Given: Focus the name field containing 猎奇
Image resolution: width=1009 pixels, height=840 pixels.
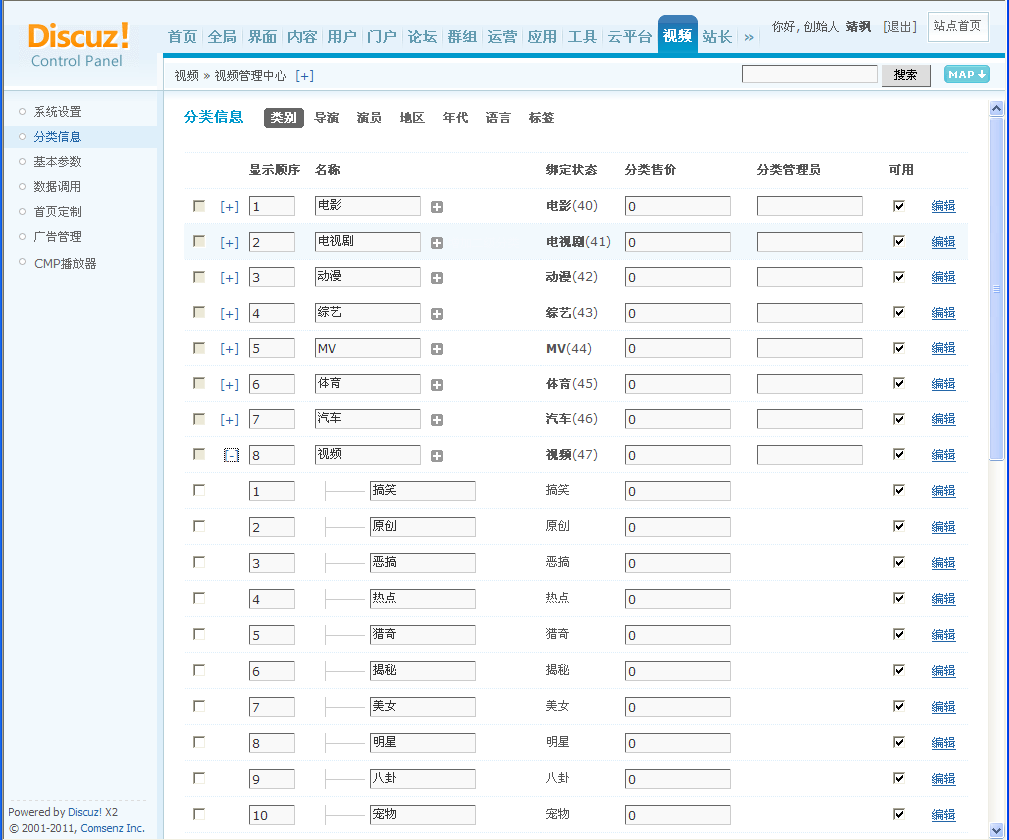Looking at the screenshot, I should coord(423,635).
